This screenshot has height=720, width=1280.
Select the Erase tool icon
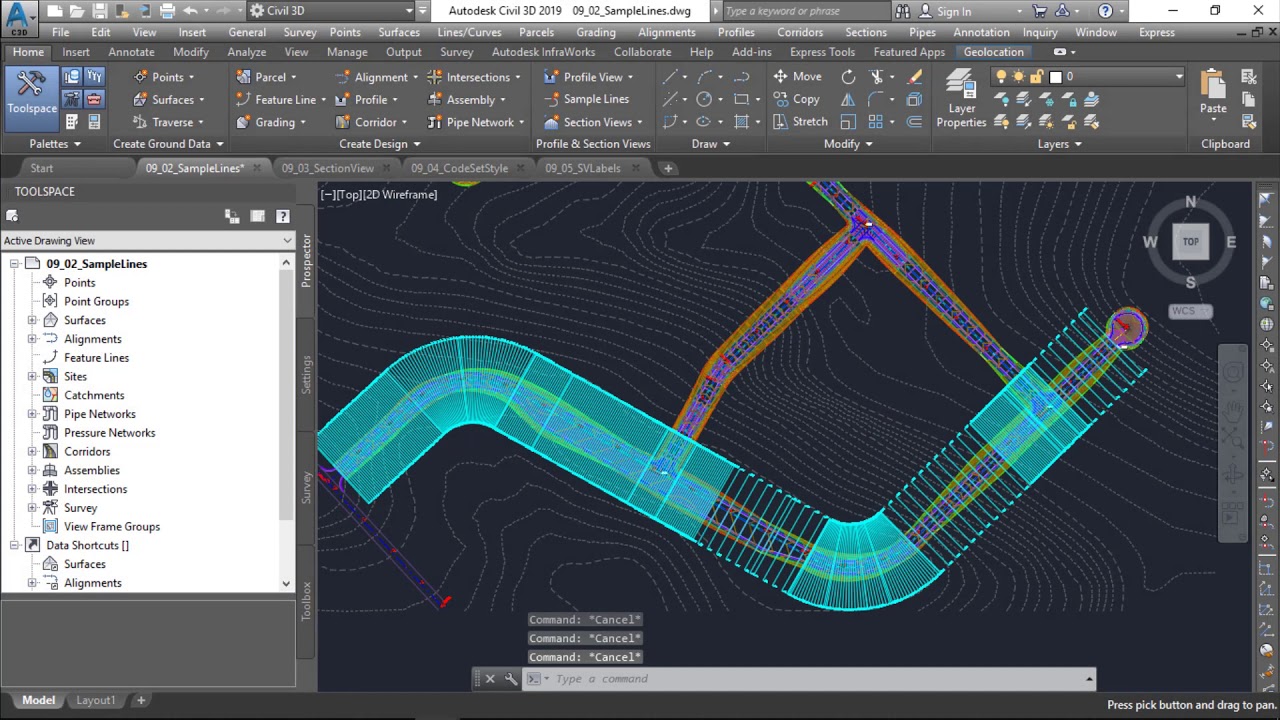pyautogui.click(x=913, y=77)
